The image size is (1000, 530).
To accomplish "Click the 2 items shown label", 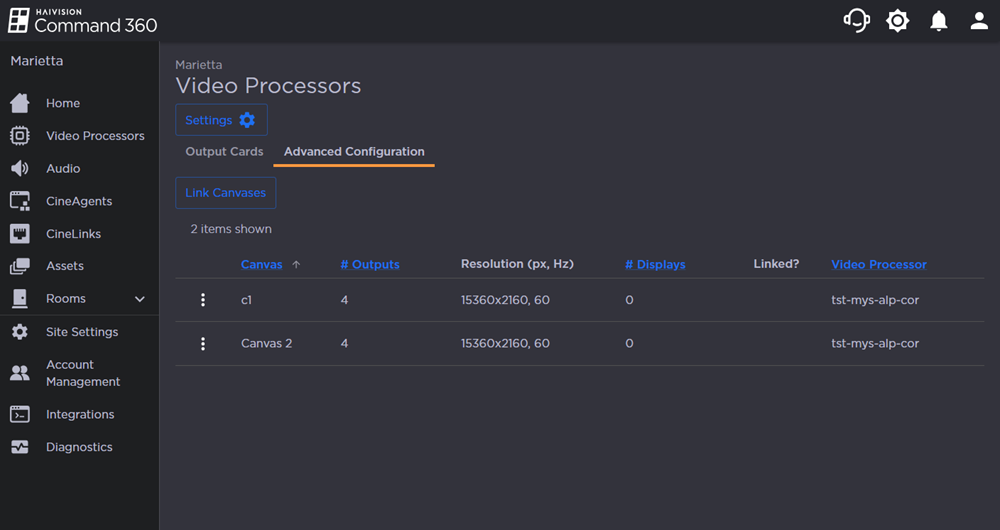I will [x=231, y=229].
